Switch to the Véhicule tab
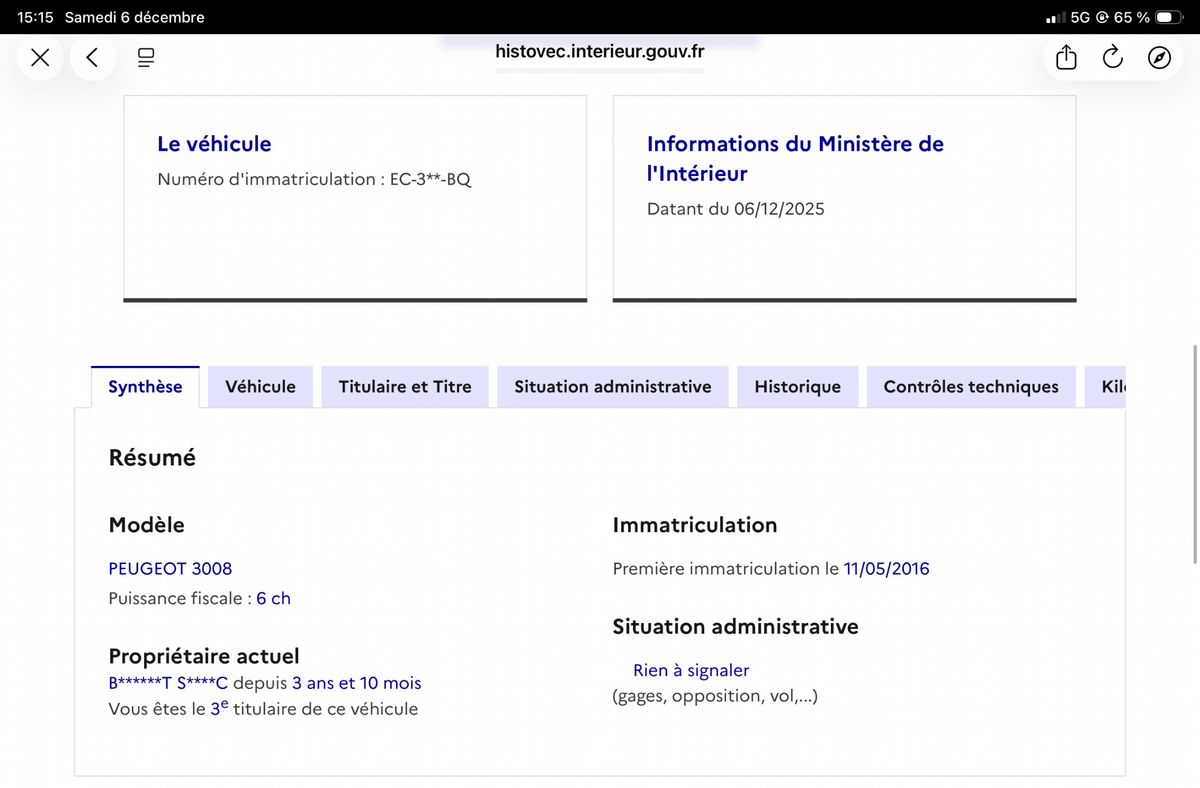Image resolution: width=1200 pixels, height=788 pixels. click(x=260, y=387)
